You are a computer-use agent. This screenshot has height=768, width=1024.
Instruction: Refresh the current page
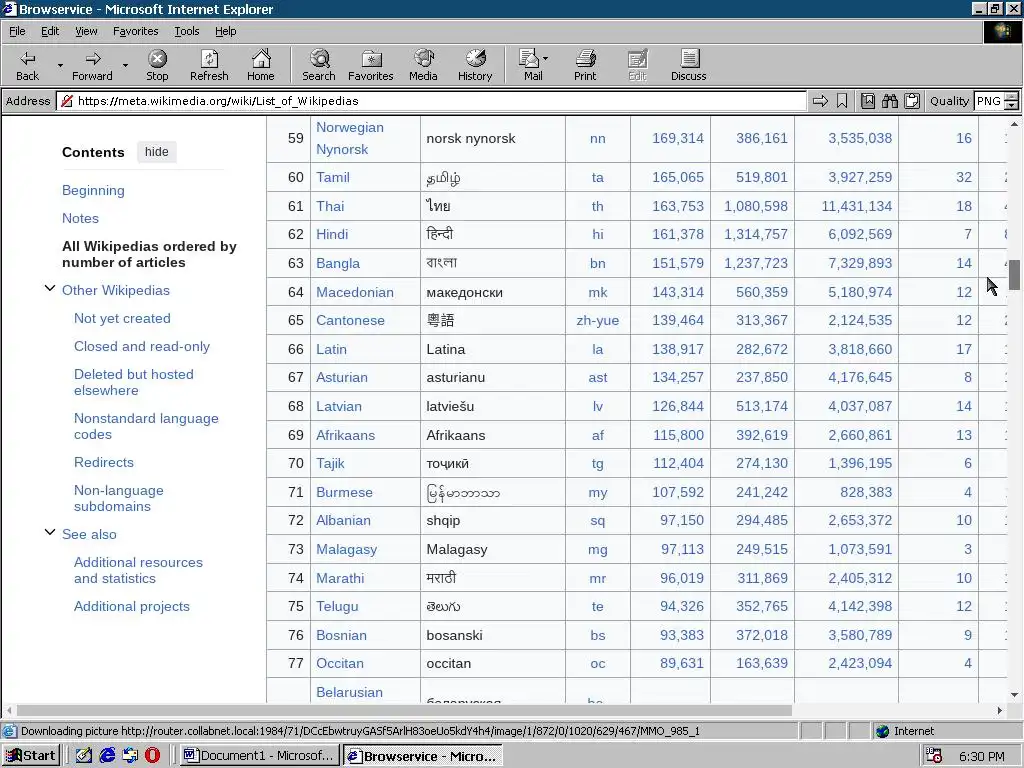pyautogui.click(x=209, y=65)
